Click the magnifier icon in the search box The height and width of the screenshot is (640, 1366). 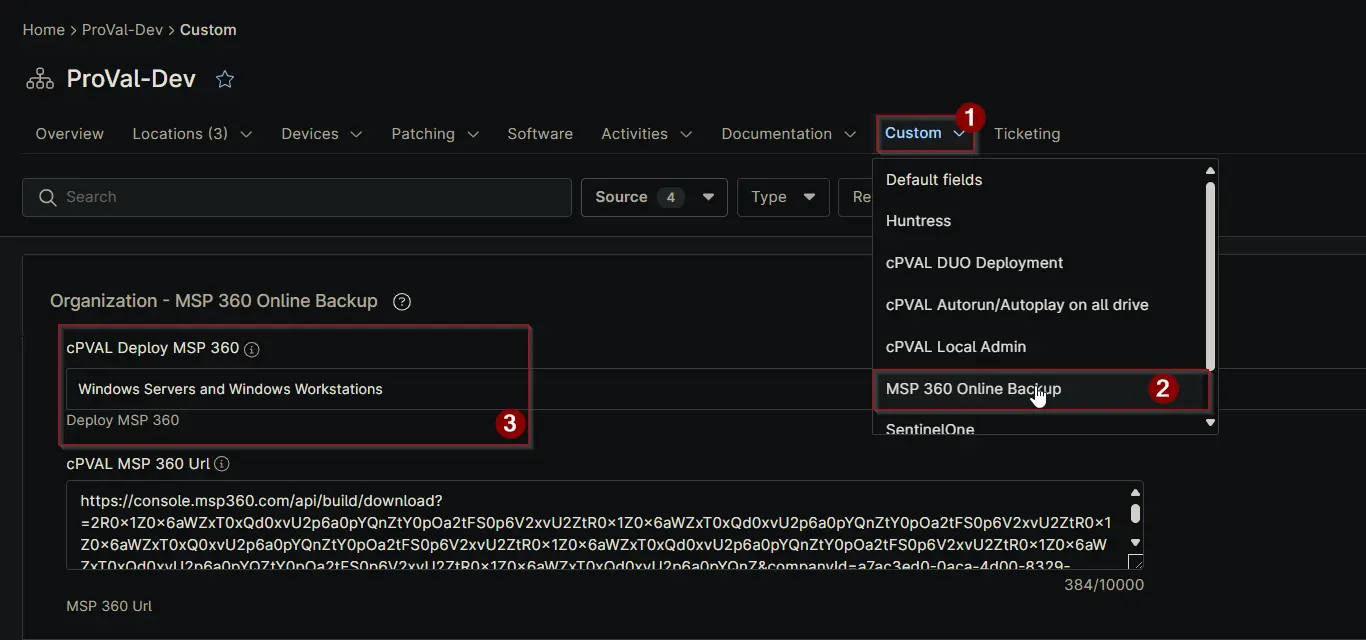[x=47, y=197]
